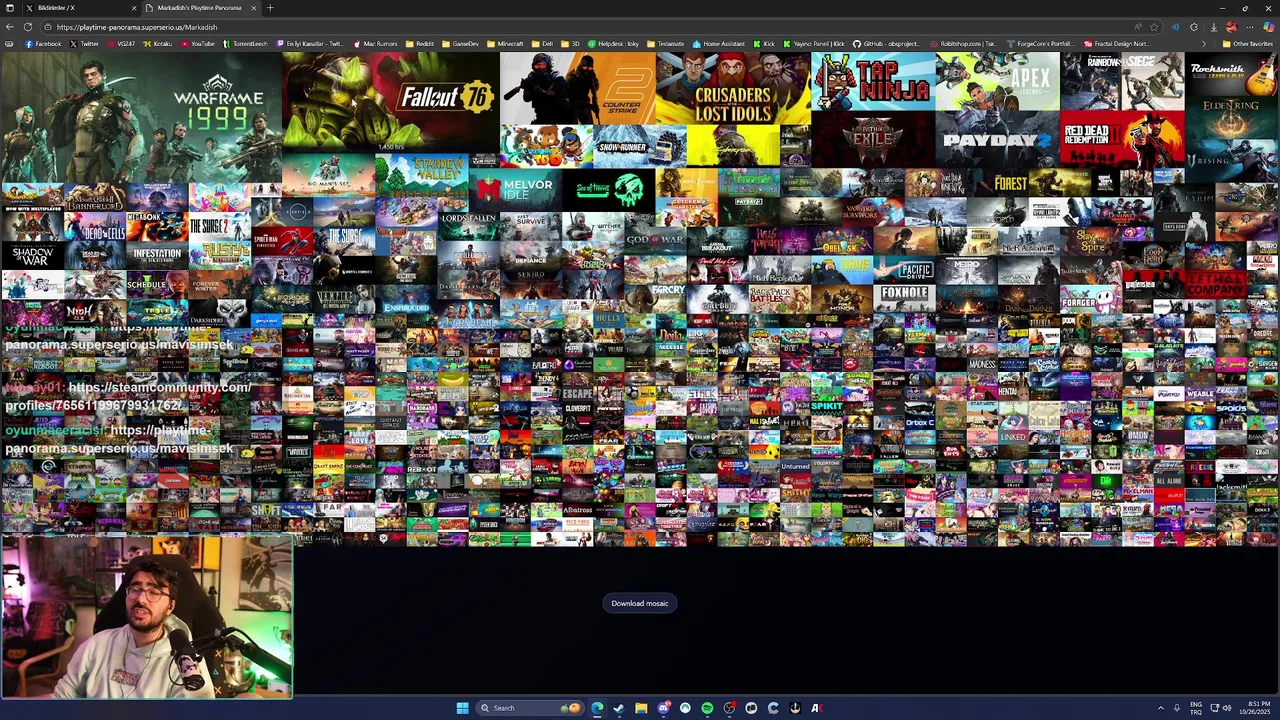Select the Rainbow Six Siege tile
The width and height of the screenshot is (1280, 720).
pos(1122,82)
